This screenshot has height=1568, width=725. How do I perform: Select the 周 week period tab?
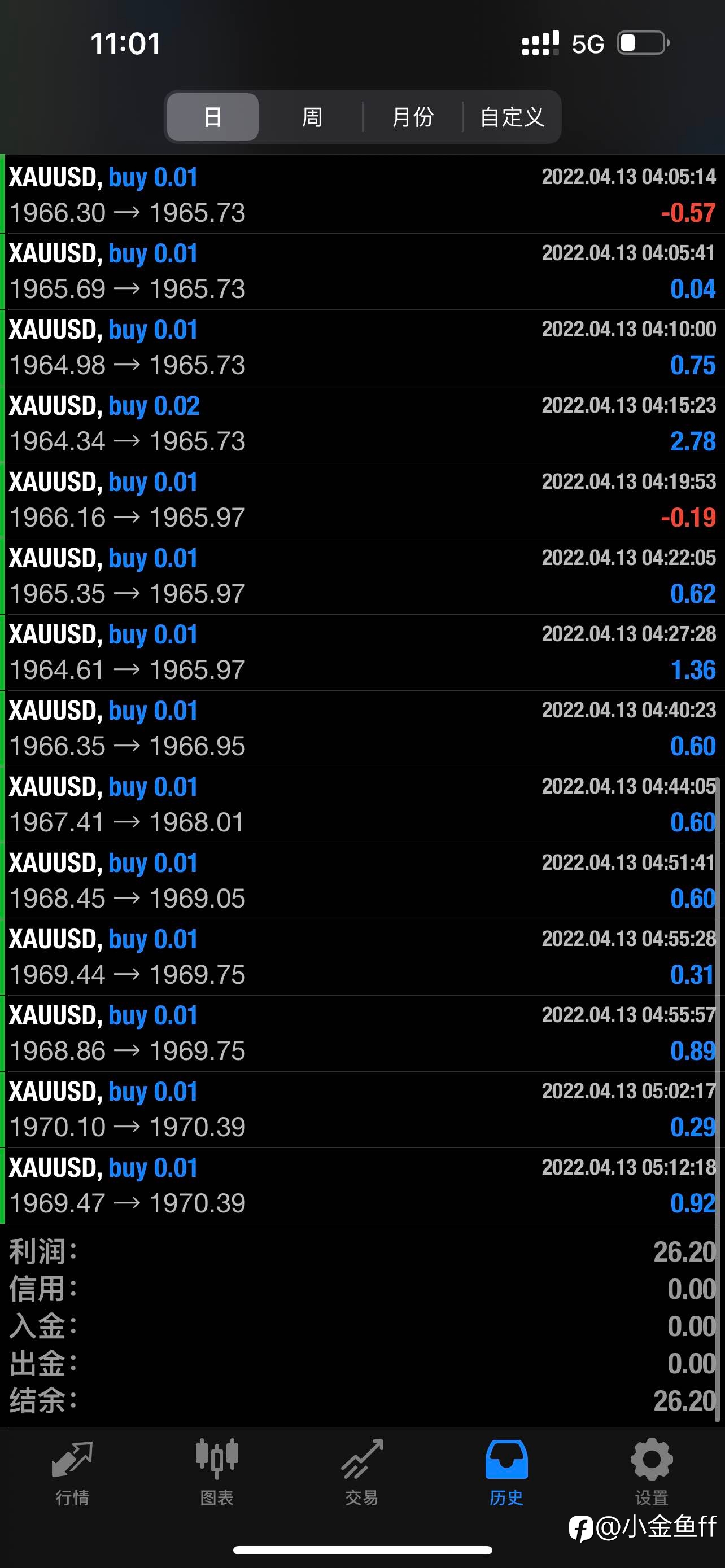coord(312,117)
